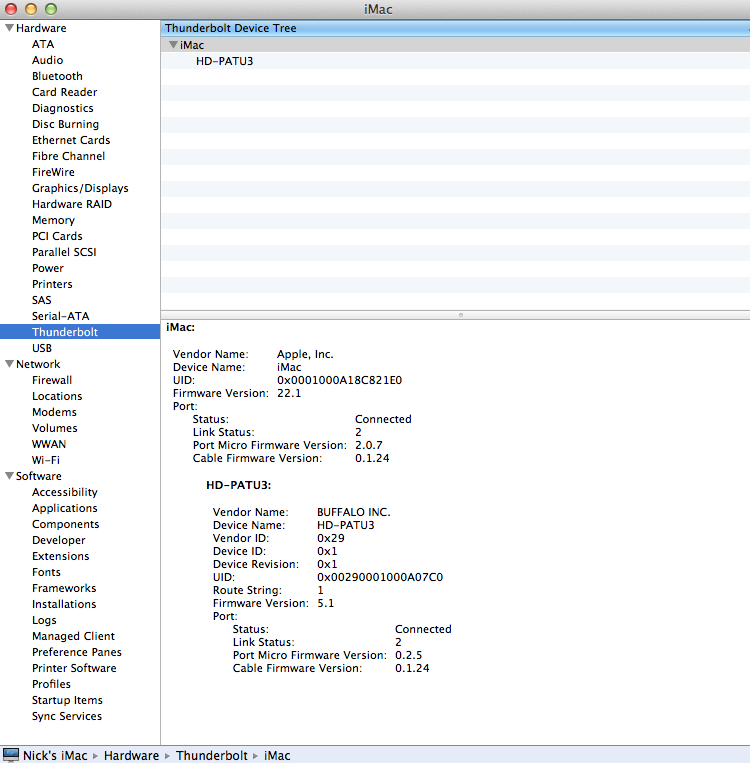Viewport: 750px width, 763px height.
Task: Select Frameworks under Software
Action: pyautogui.click(x=64, y=588)
